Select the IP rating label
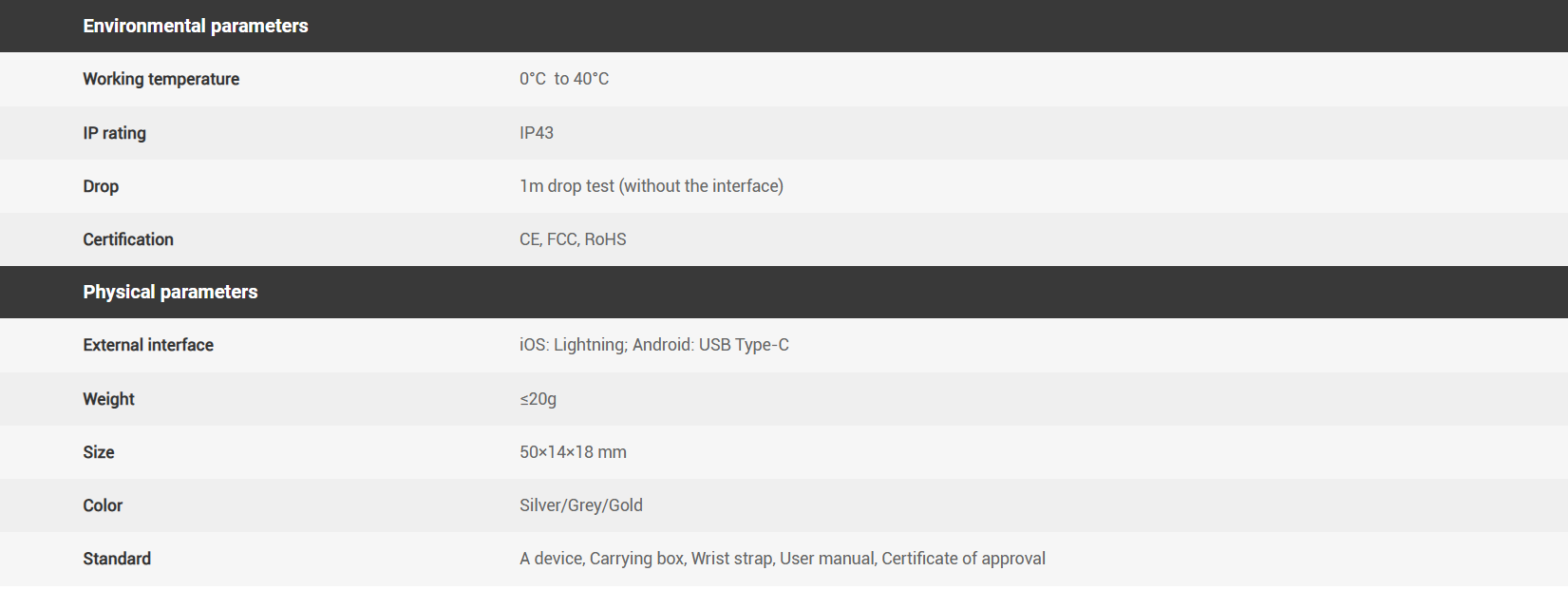1568x590 pixels. [x=114, y=133]
